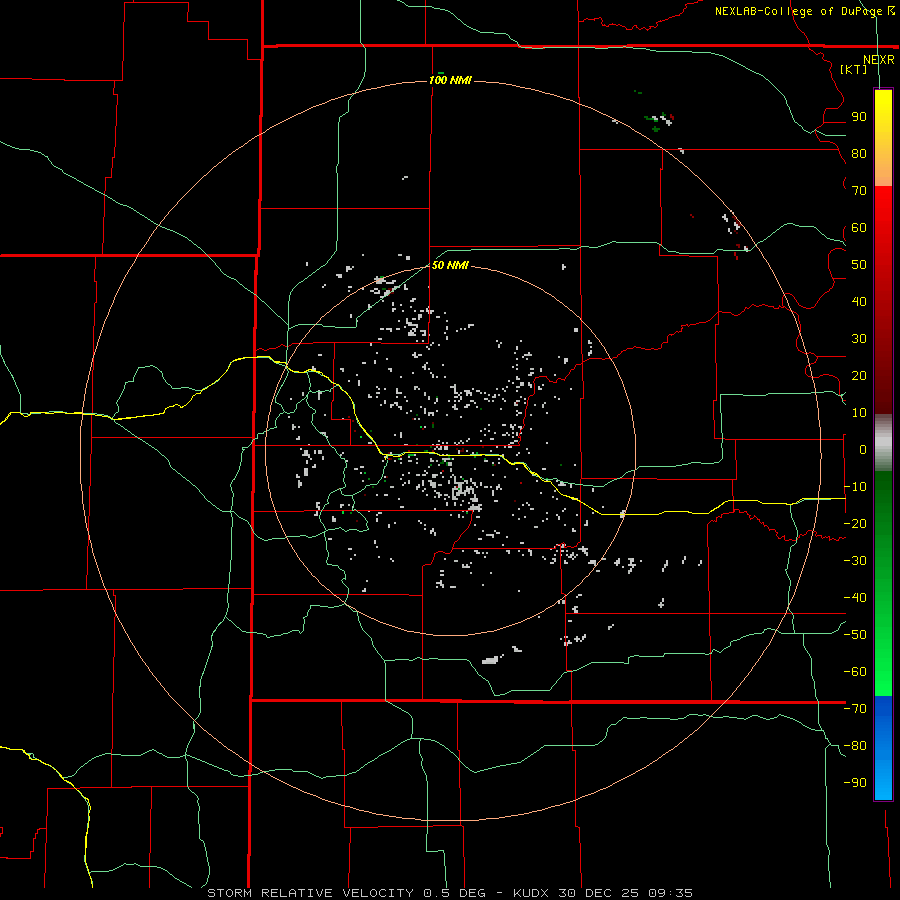The image size is (900, 900).
Task: Click the "-60" tick label on the velocity scale
Action: point(855,672)
